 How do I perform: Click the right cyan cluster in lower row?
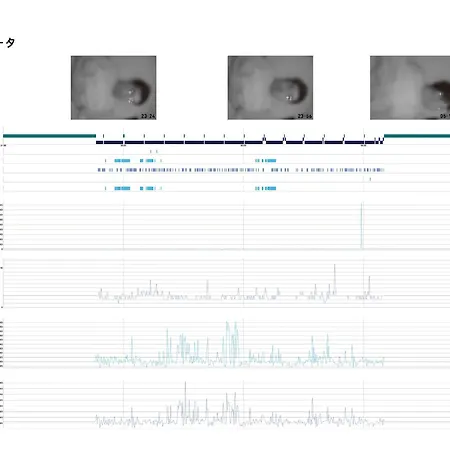(266, 188)
